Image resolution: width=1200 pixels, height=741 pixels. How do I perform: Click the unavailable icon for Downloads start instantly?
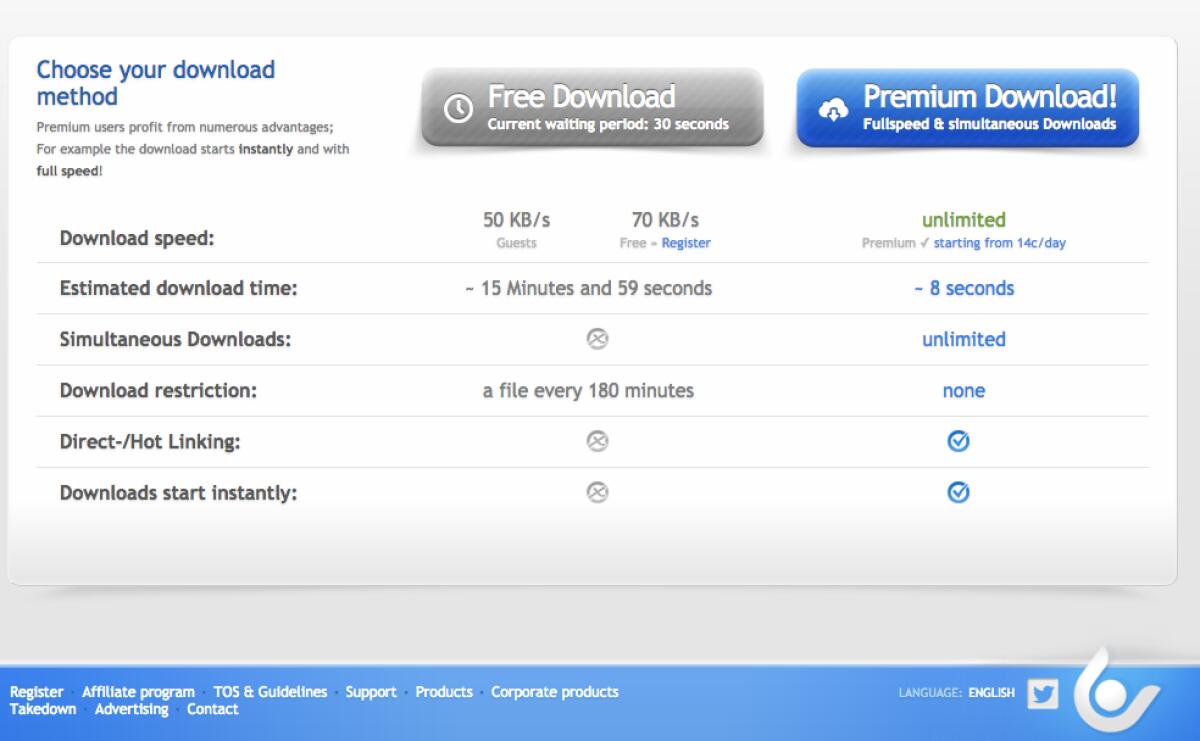(x=597, y=492)
